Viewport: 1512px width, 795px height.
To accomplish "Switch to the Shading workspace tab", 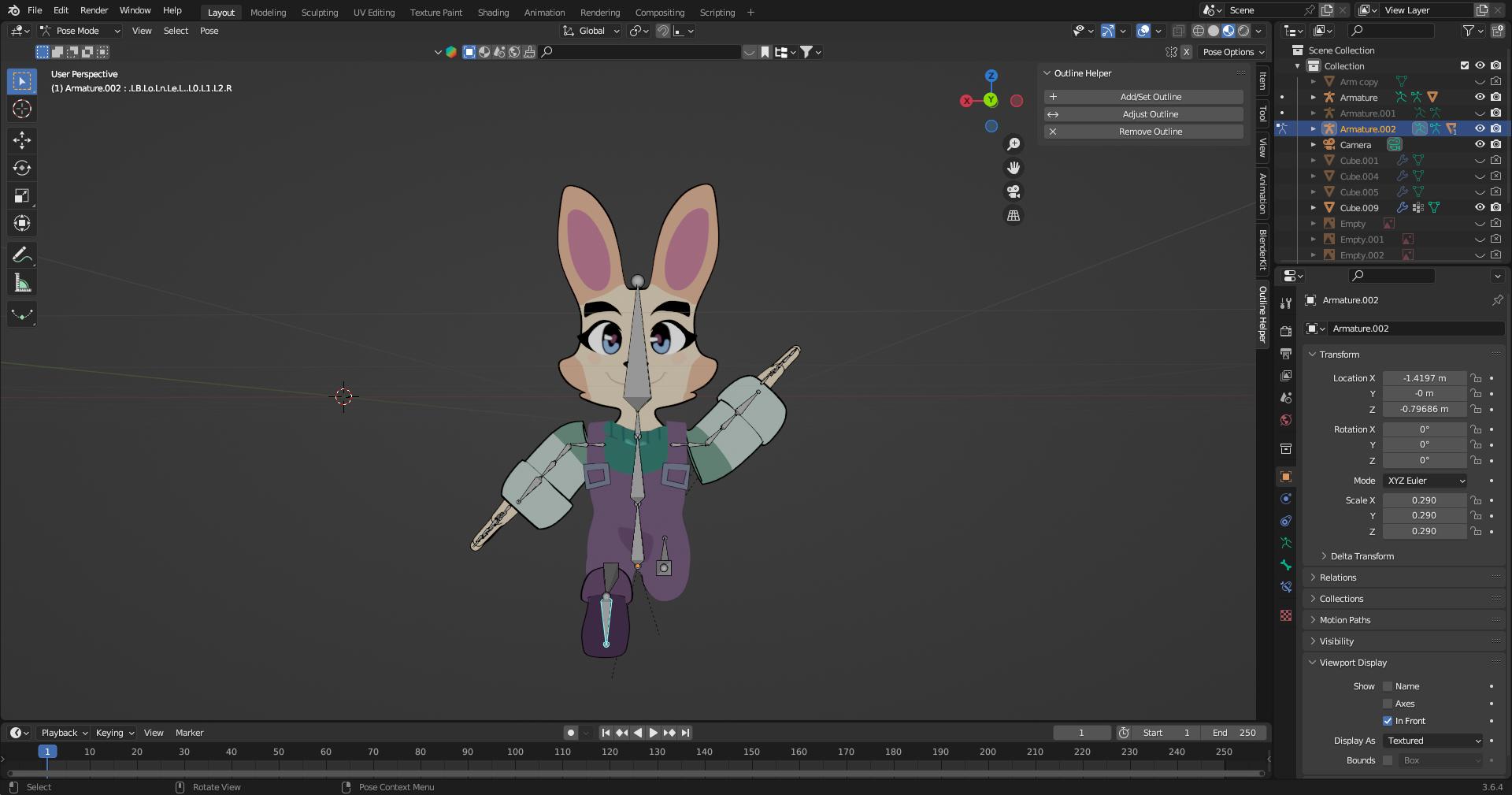I will coord(493,12).
